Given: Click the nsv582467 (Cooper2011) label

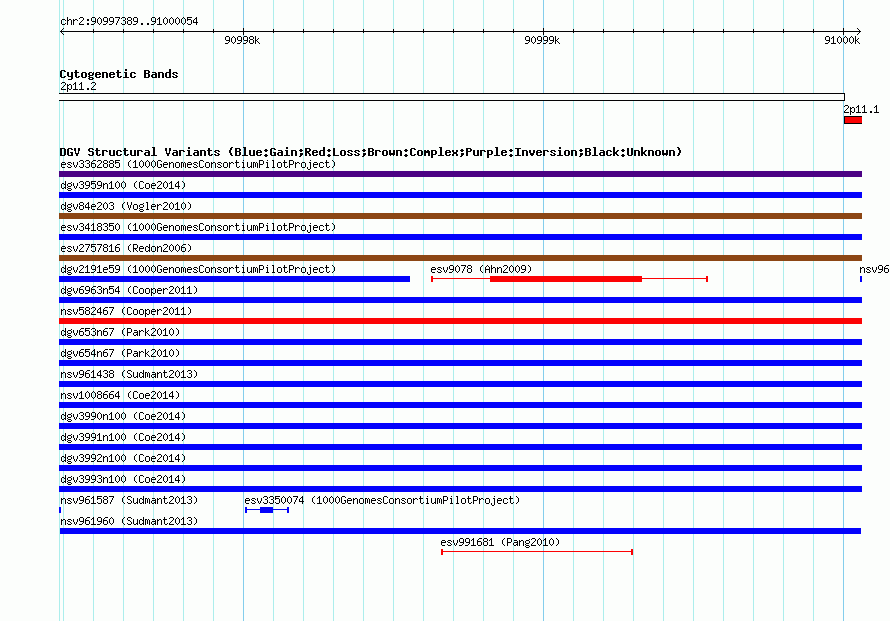Looking at the screenshot, I should 126,311.
